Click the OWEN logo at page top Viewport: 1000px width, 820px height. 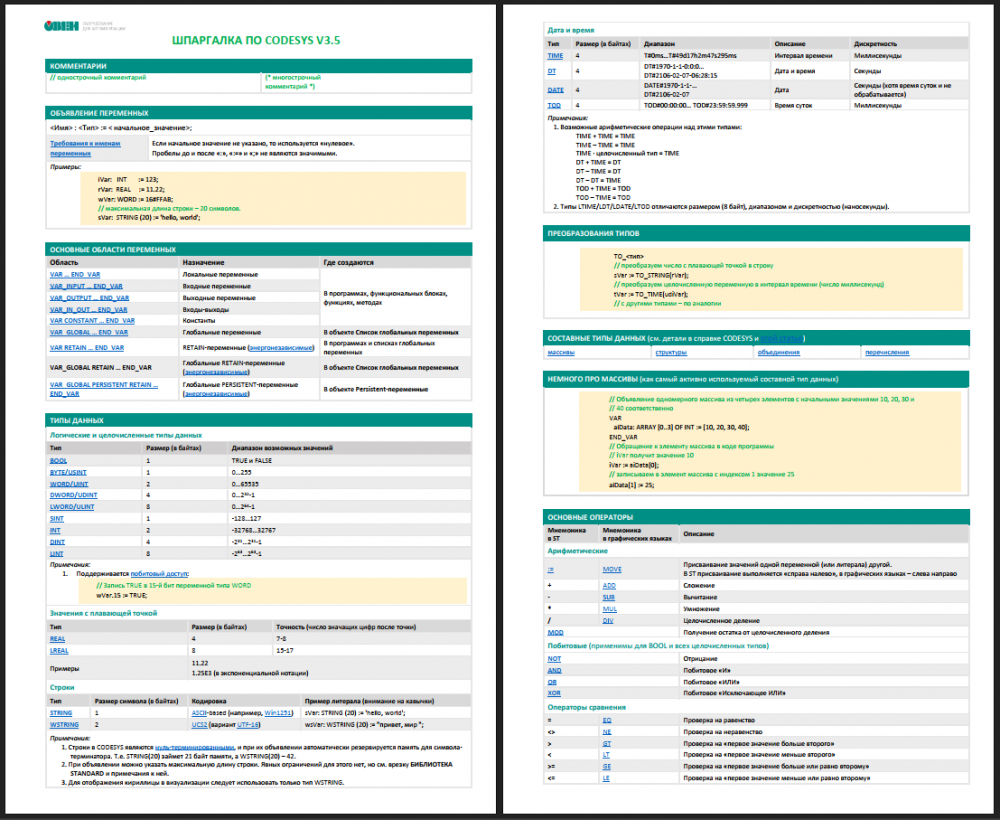[x=61, y=26]
